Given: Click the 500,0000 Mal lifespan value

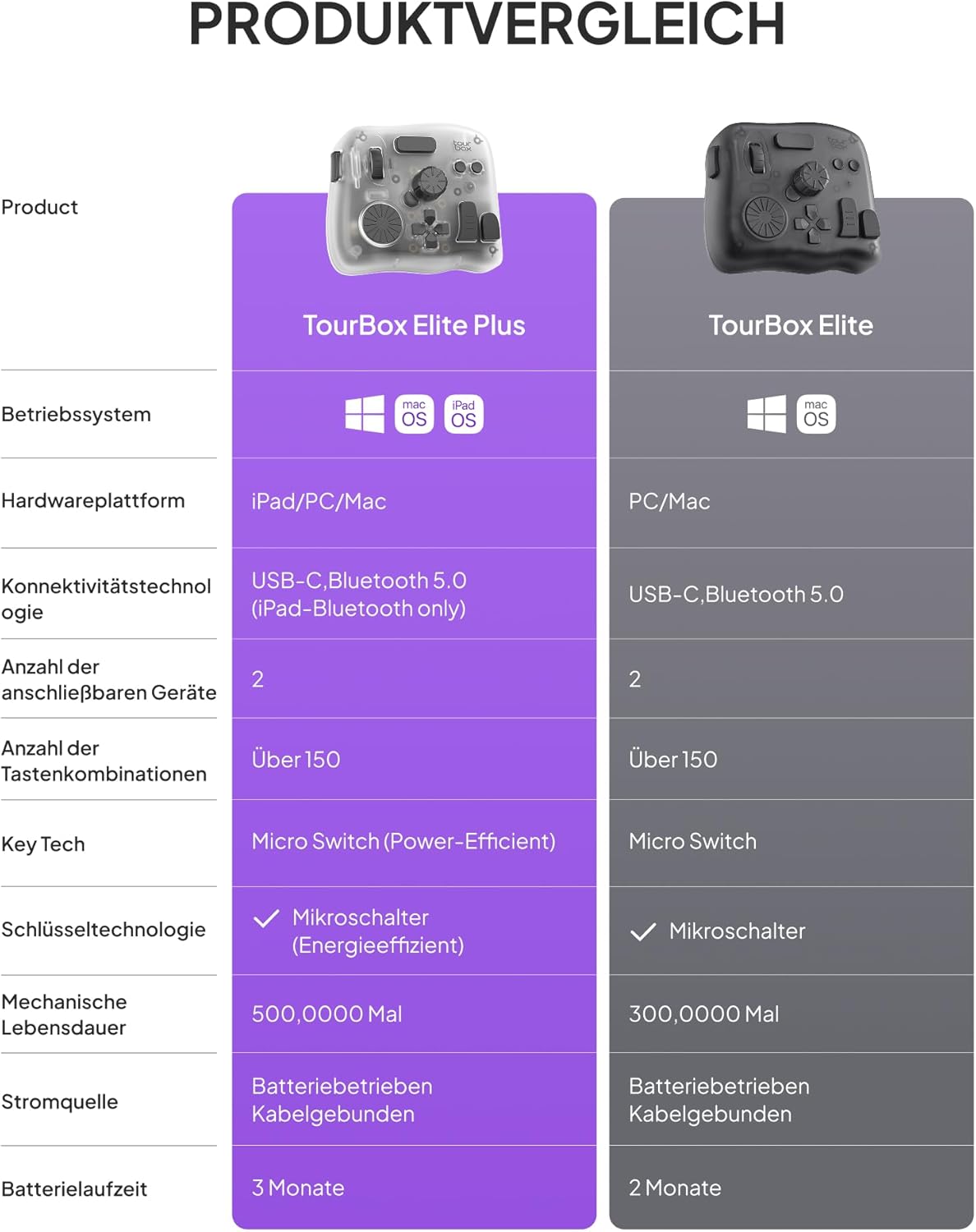Looking at the screenshot, I should (327, 1014).
